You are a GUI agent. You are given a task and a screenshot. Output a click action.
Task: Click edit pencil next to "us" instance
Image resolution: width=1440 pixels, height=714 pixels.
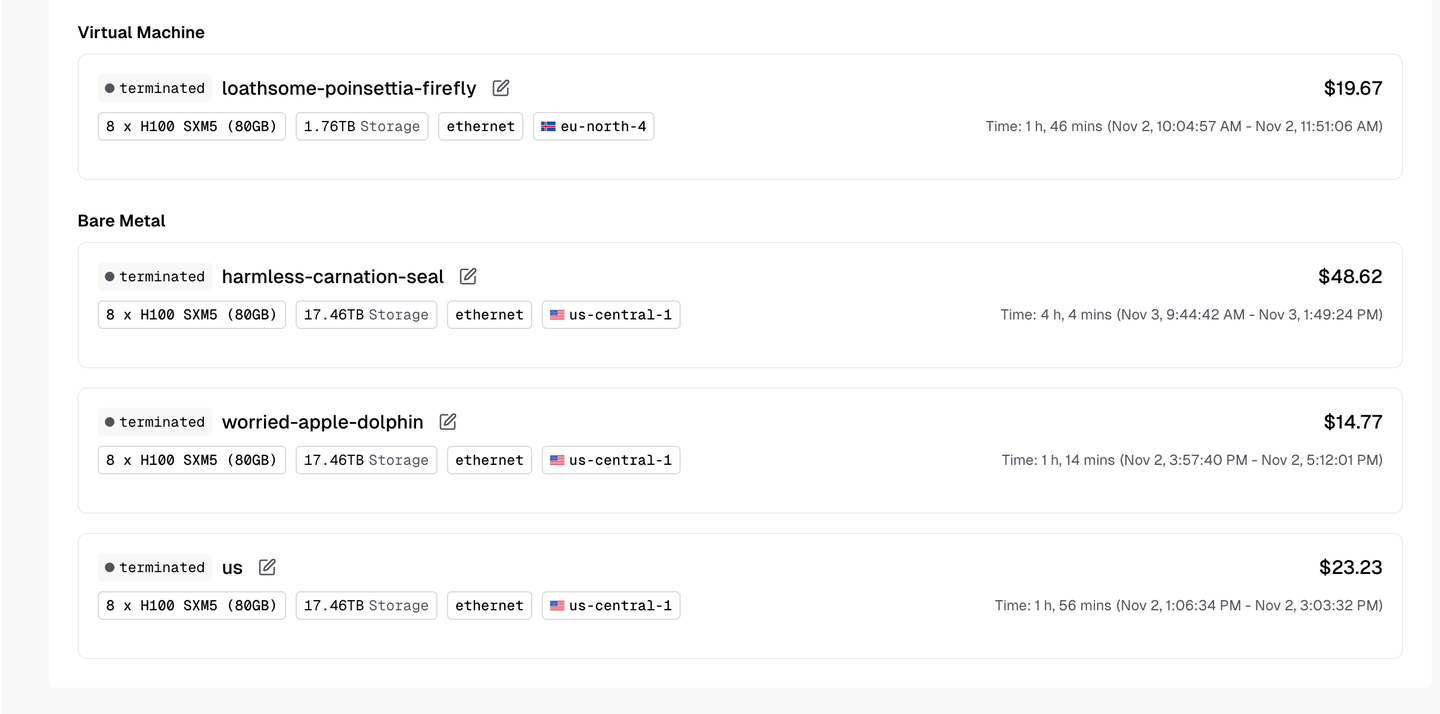coord(267,567)
